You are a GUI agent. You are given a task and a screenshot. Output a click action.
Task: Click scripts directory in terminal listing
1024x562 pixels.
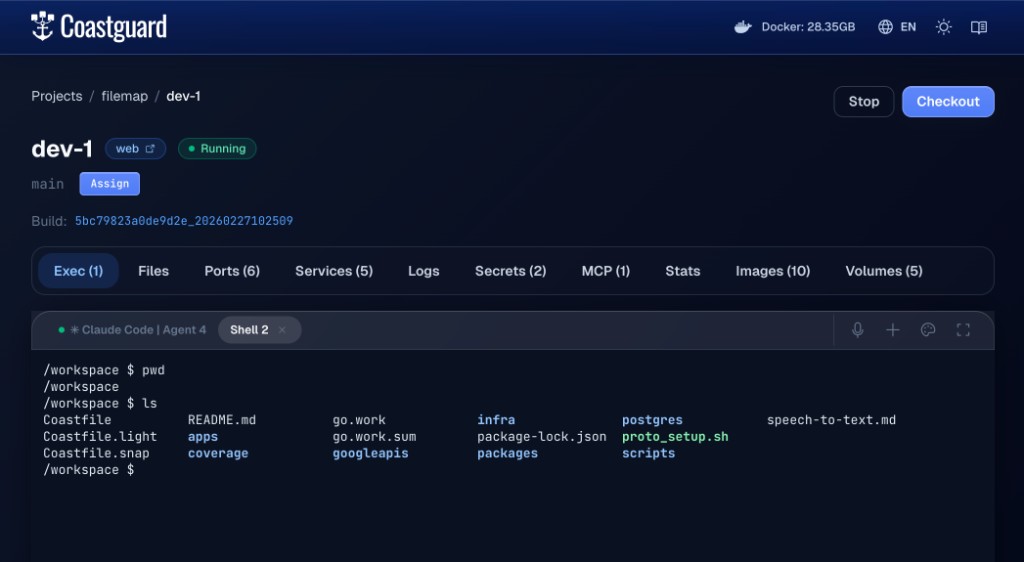648,453
